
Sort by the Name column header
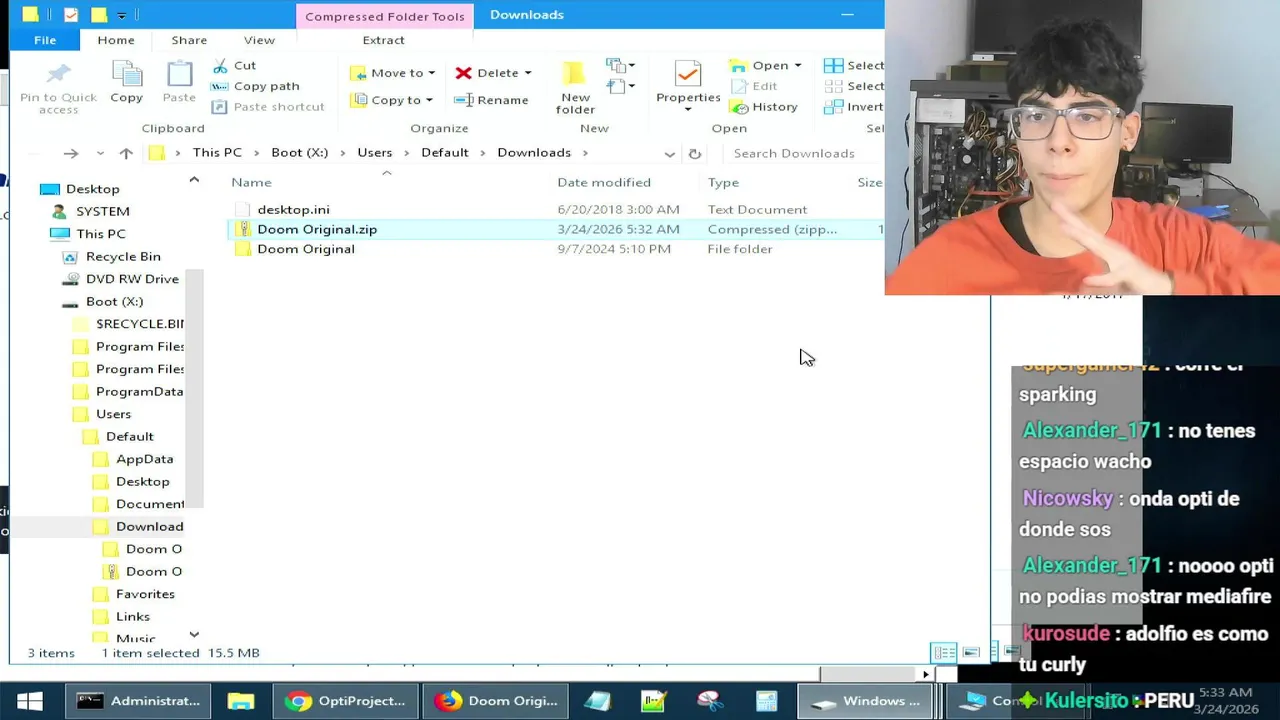pos(251,182)
